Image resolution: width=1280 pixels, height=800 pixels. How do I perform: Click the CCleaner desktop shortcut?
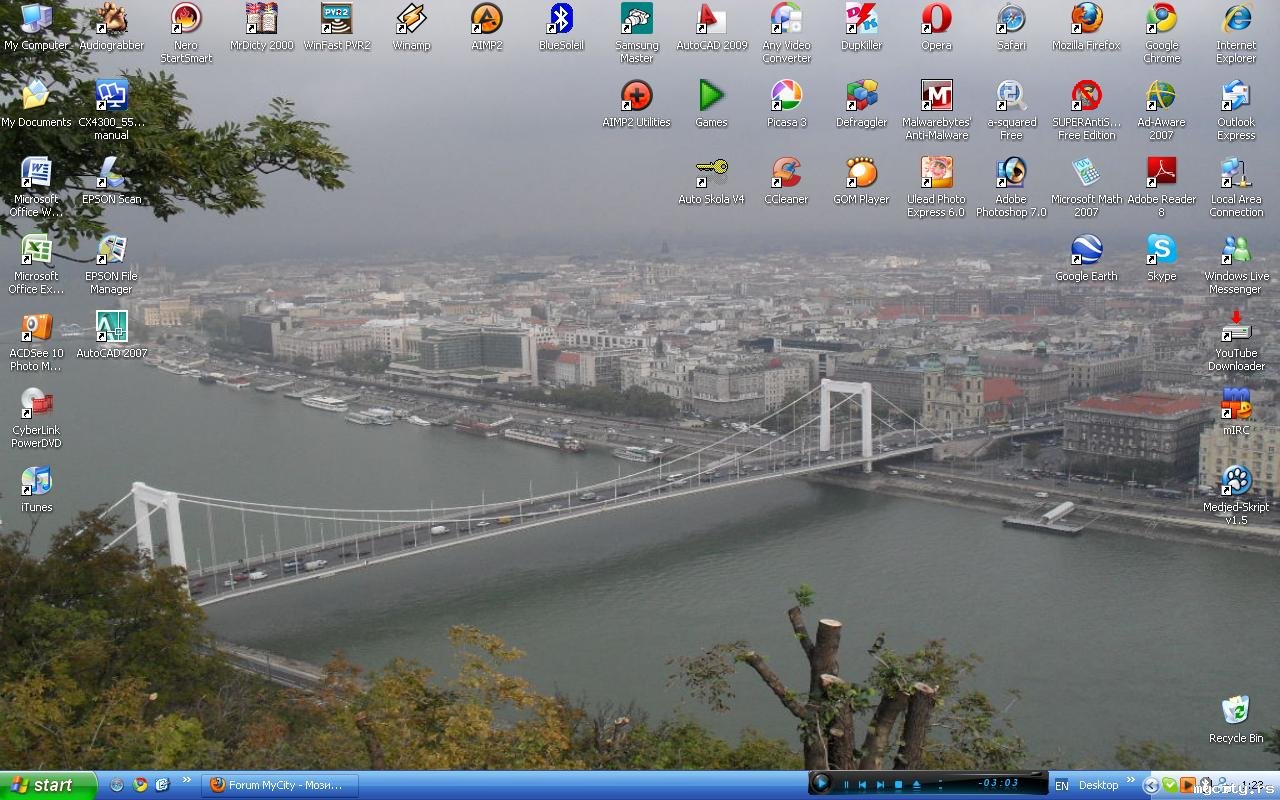tap(786, 173)
